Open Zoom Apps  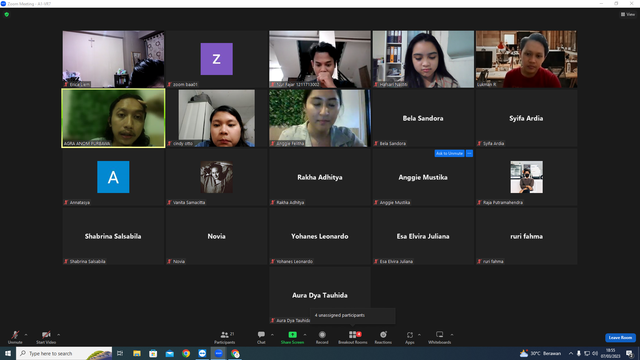(x=410, y=337)
